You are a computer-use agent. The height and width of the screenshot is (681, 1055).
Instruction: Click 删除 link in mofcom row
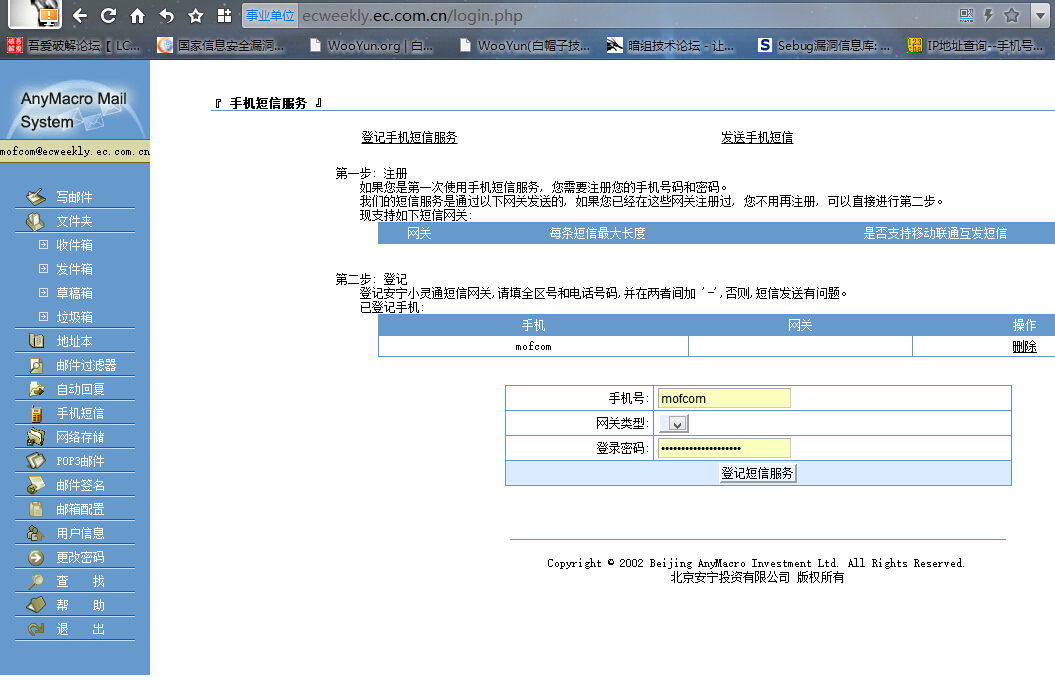point(1024,347)
